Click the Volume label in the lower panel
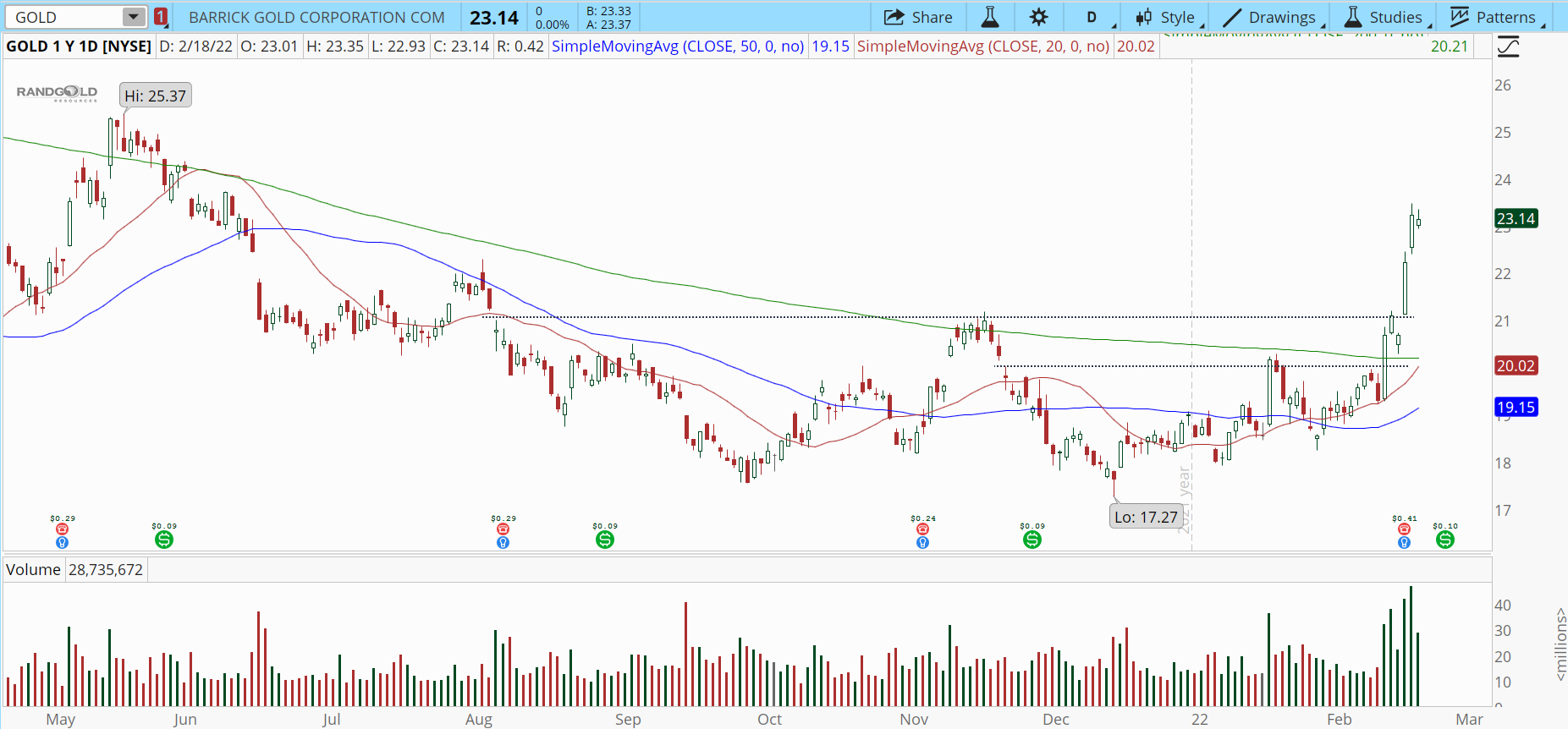This screenshot has width=1568, height=729. 33,570
